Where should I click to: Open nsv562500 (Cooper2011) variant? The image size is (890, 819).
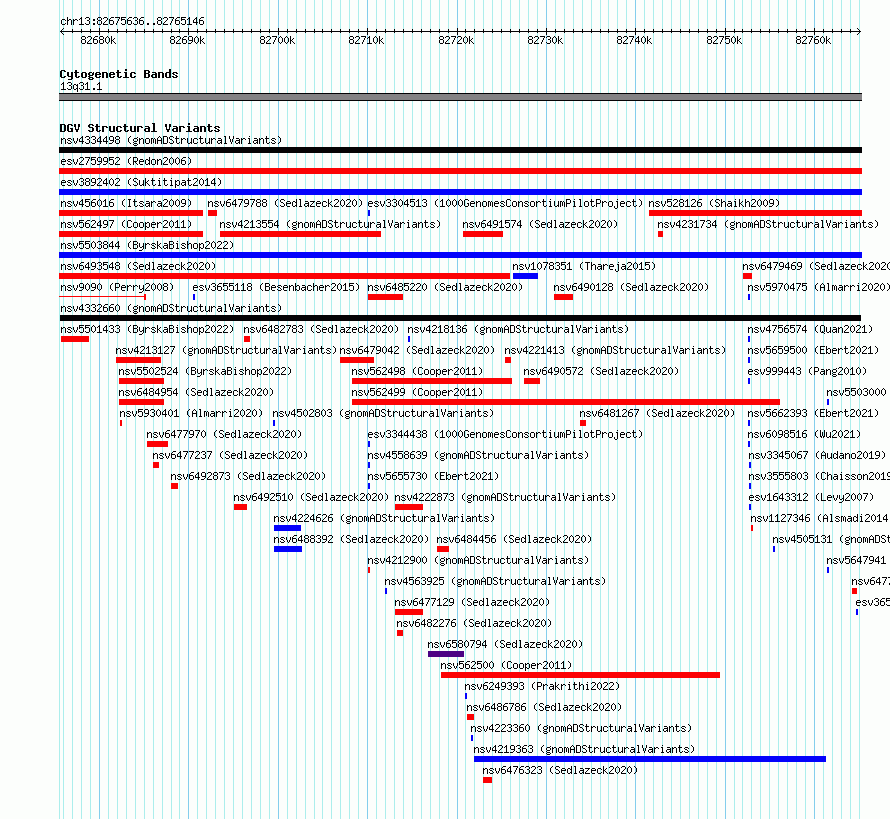coord(506,665)
